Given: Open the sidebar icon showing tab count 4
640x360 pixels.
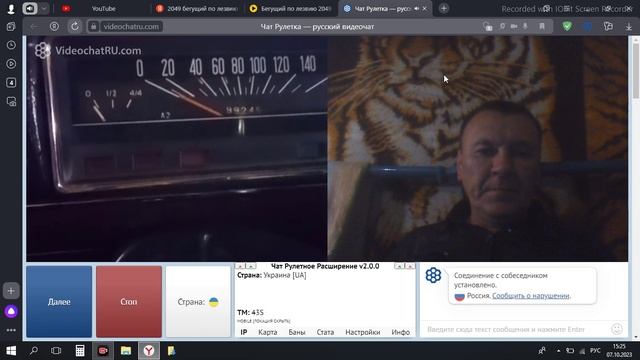Looking at the screenshot, I should 11,82.
